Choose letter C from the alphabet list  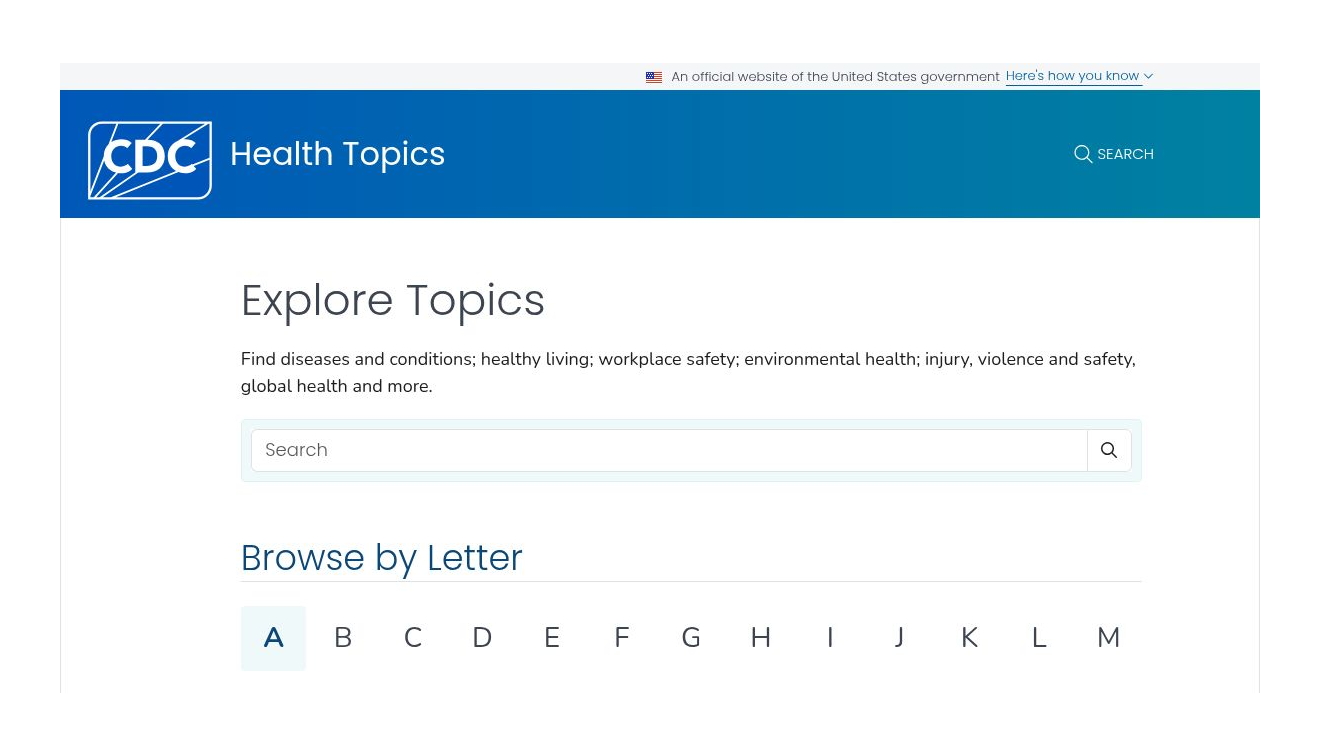[412, 638]
